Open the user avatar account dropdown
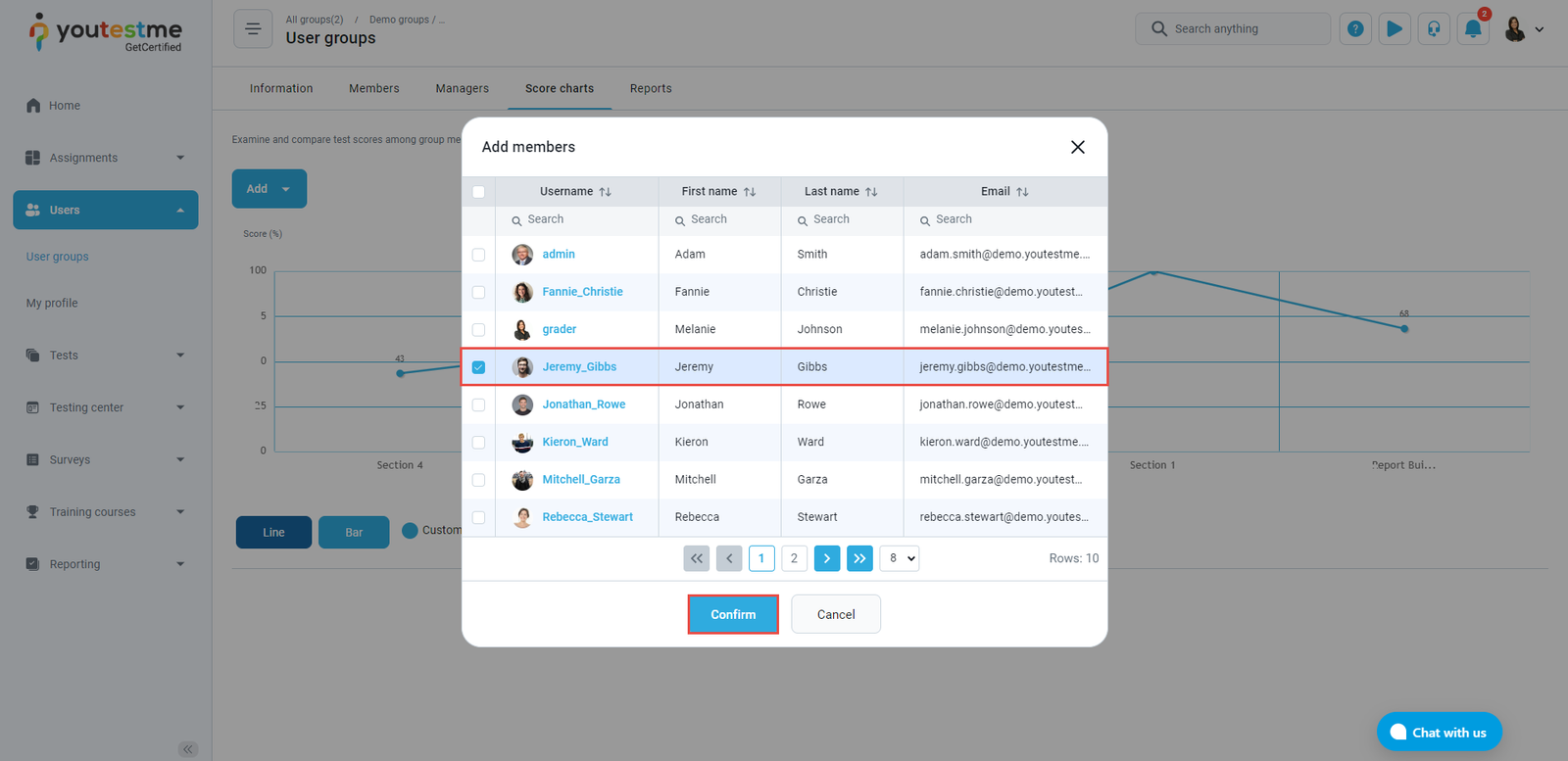The image size is (1568, 761). (1524, 29)
